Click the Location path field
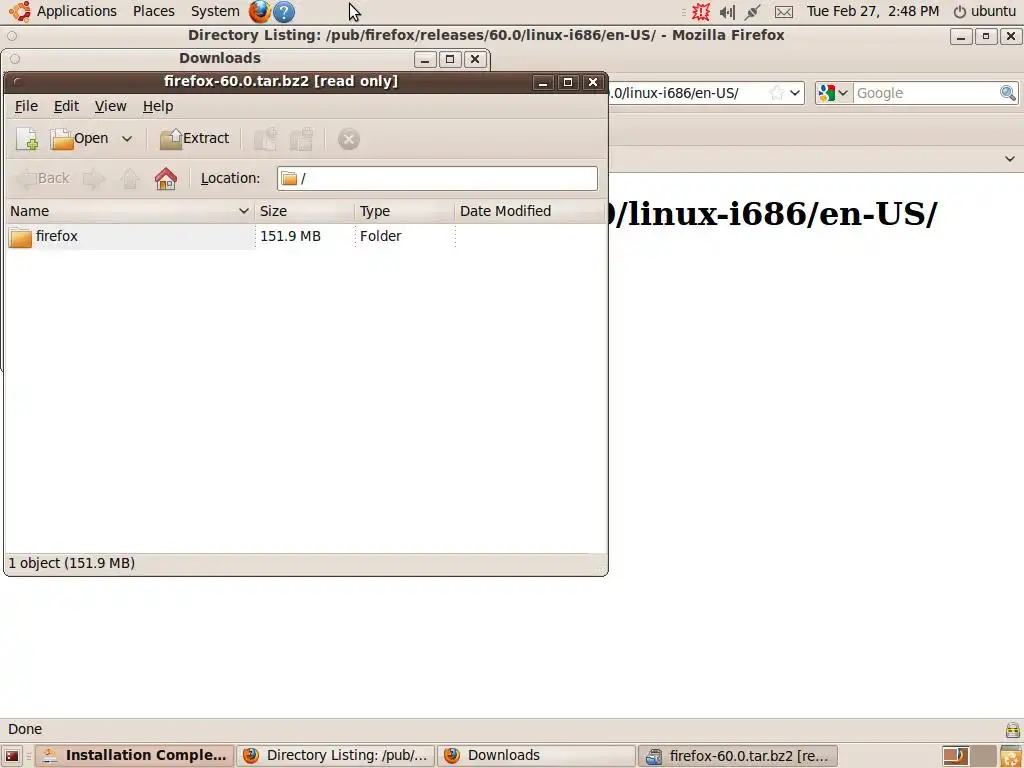This screenshot has height=768, width=1024. pyautogui.click(x=437, y=178)
